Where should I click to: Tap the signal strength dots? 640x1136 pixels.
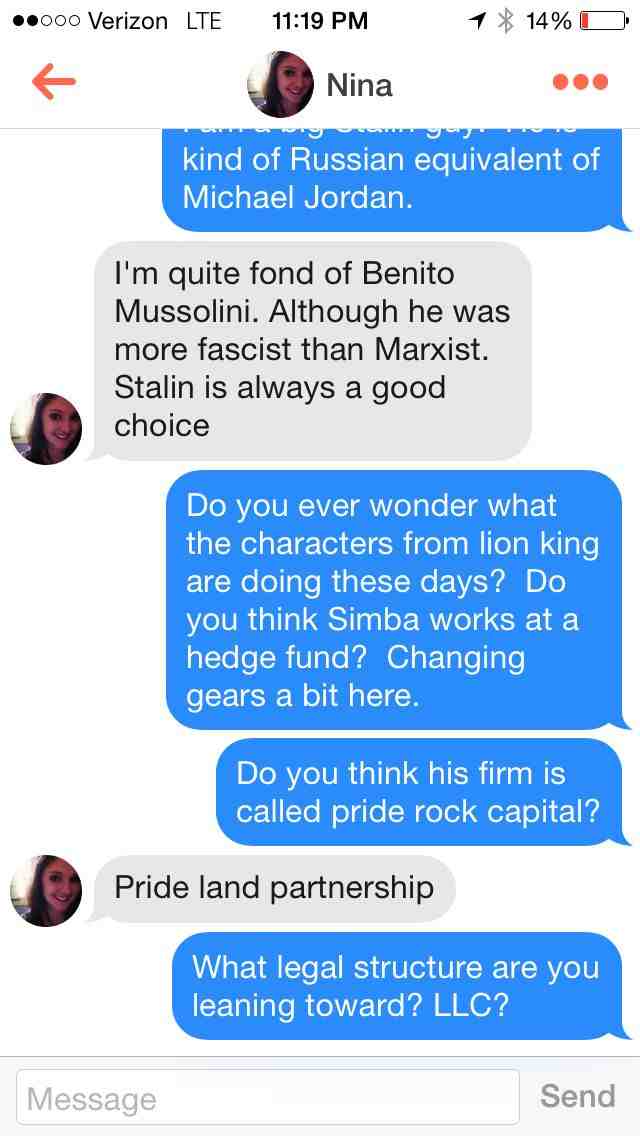40,20
